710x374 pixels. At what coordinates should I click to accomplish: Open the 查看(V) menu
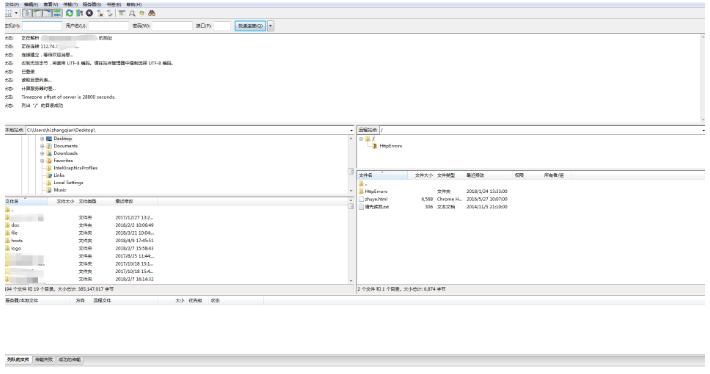click(x=51, y=5)
